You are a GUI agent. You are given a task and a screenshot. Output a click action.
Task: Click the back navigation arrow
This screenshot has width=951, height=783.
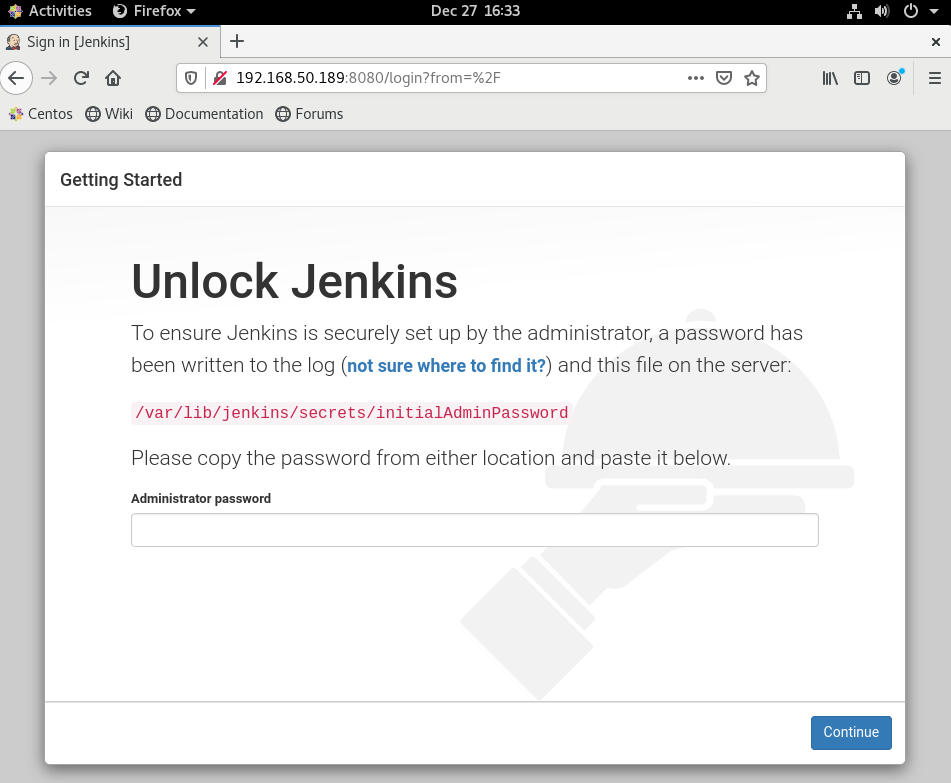point(17,78)
